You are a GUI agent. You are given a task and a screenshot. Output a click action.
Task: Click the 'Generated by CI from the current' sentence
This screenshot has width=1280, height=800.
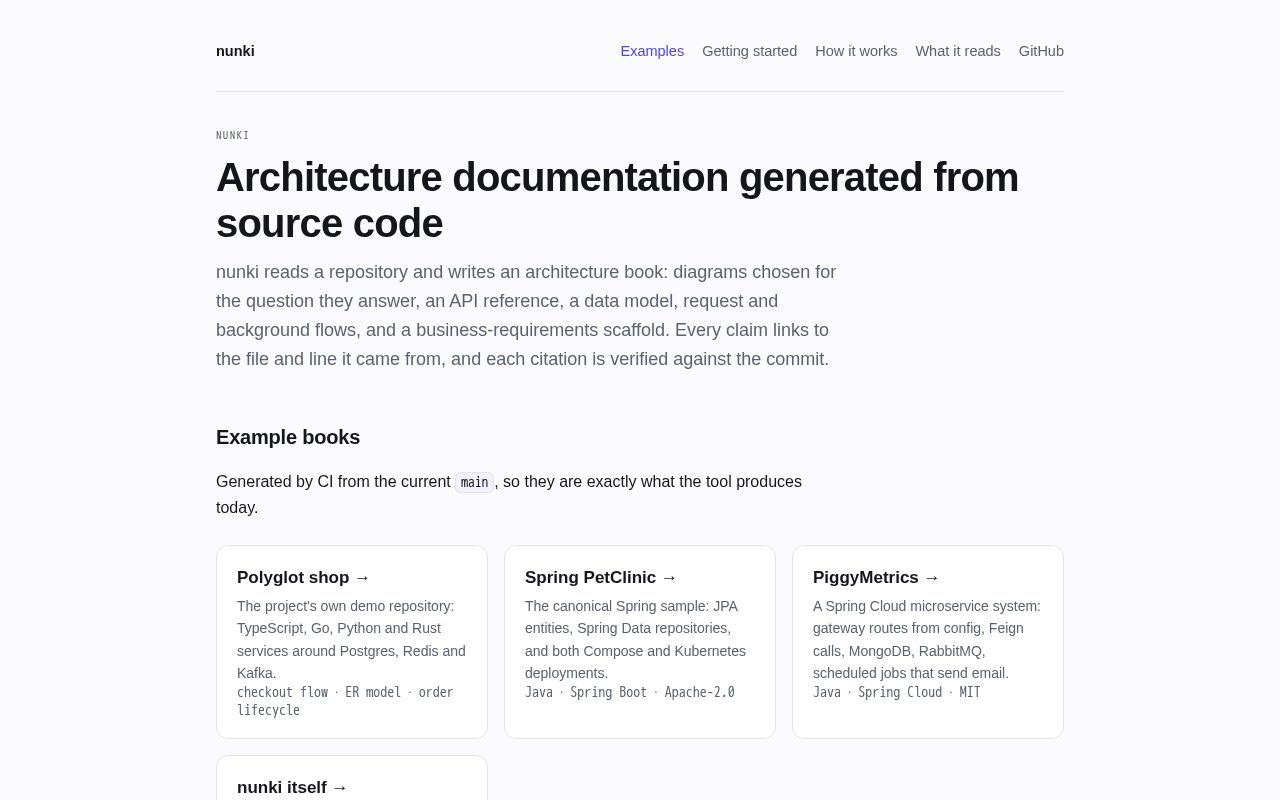[509, 494]
